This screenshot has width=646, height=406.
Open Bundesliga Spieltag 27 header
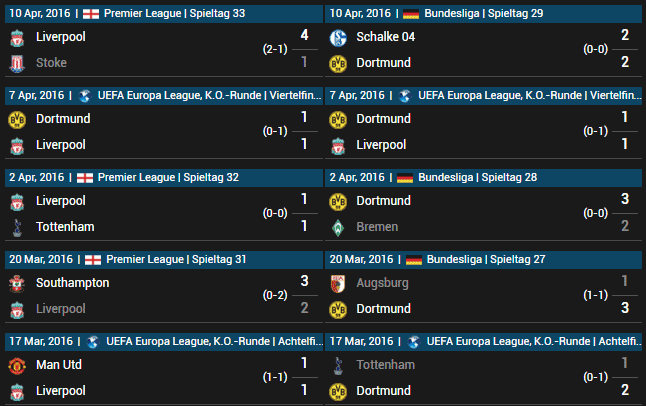pos(483,260)
